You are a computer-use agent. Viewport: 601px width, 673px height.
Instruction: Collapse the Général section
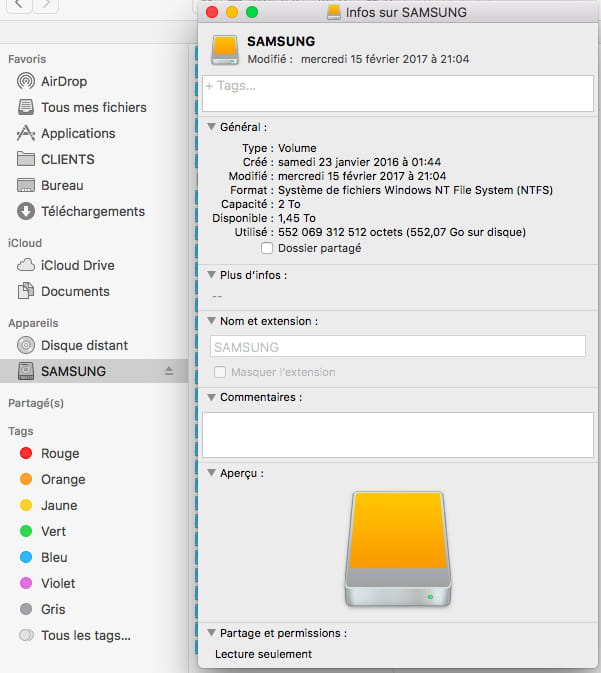tap(211, 127)
